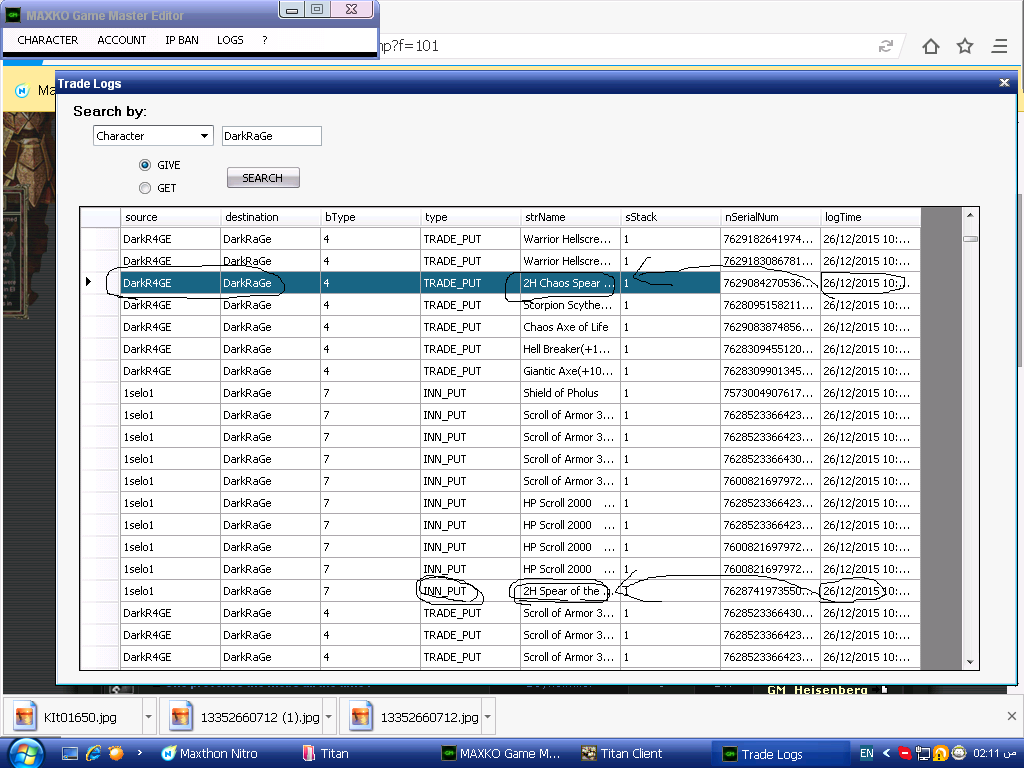Click the table scrollbar up arrow

(970, 216)
